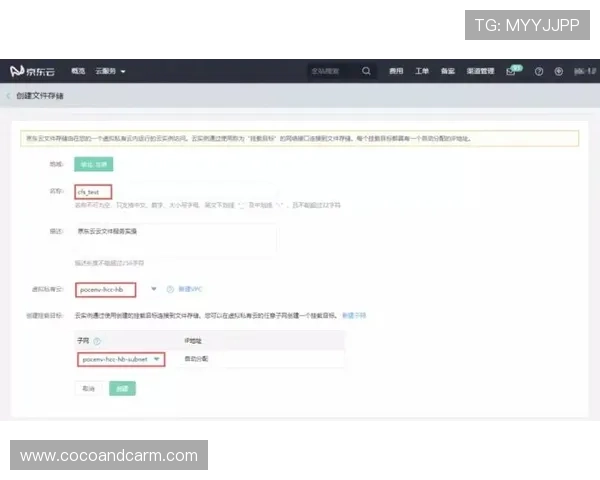Open the user account name in header
The width and height of the screenshot is (600, 480).
[x=585, y=72]
